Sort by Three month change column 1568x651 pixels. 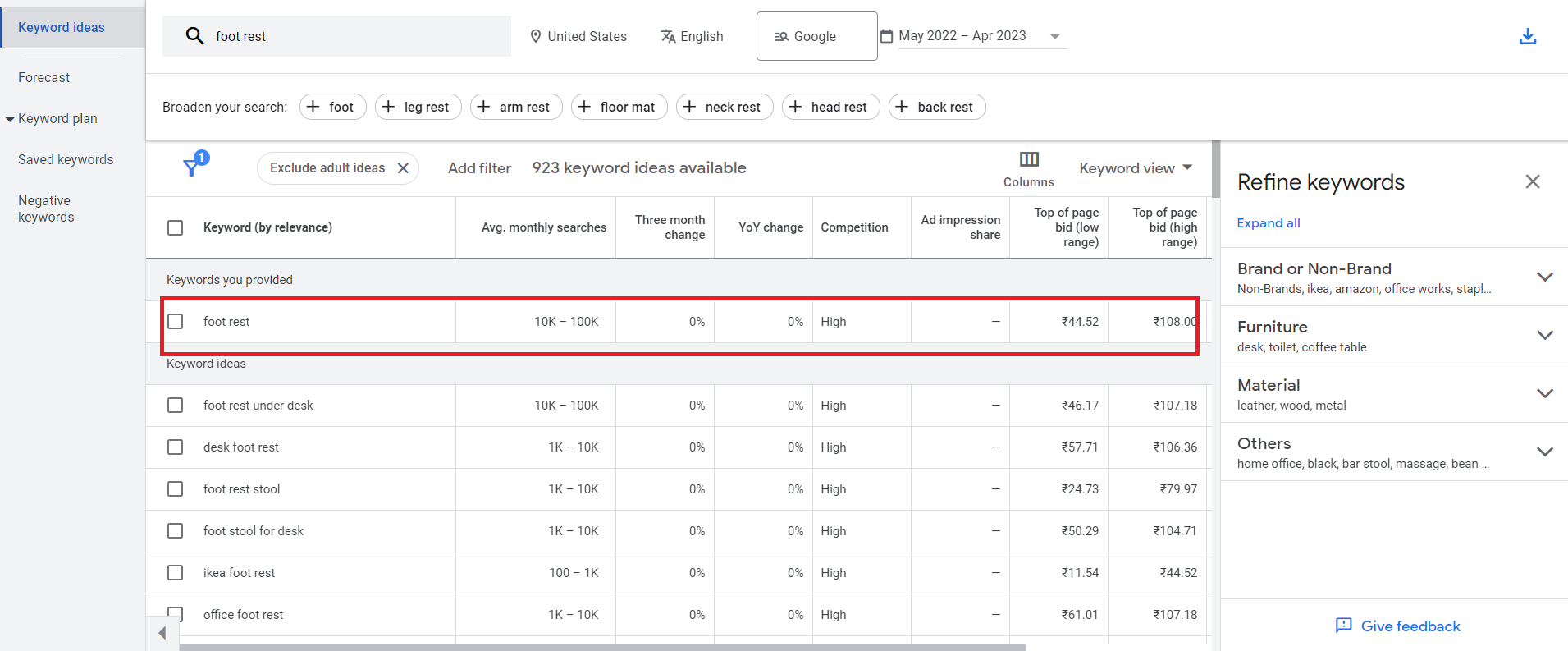[670, 227]
